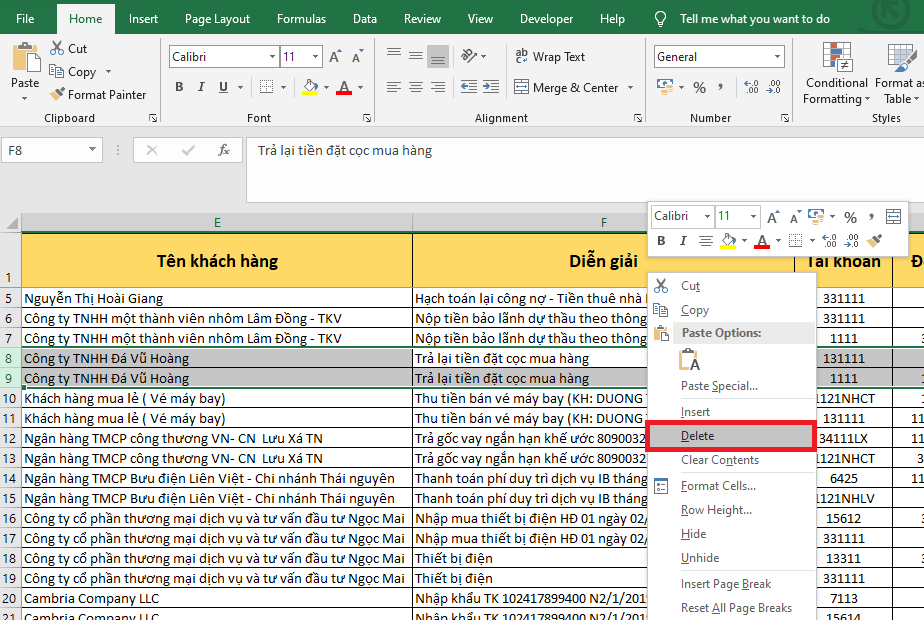The image size is (924, 620).
Task: Open the General number format dropdown
Action: pos(775,57)
